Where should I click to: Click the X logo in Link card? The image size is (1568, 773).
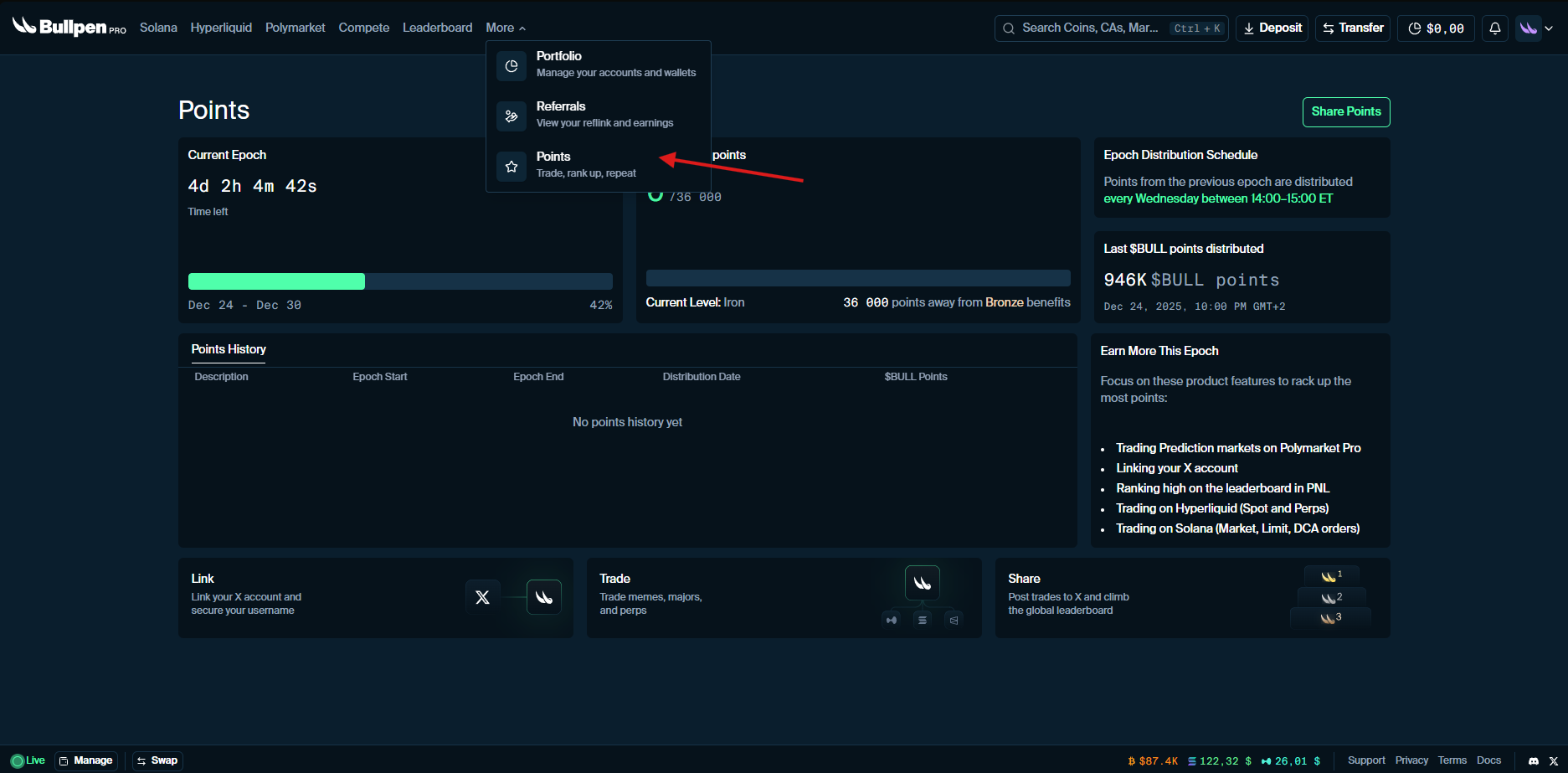pyautogui.click(x=482, y=597)
